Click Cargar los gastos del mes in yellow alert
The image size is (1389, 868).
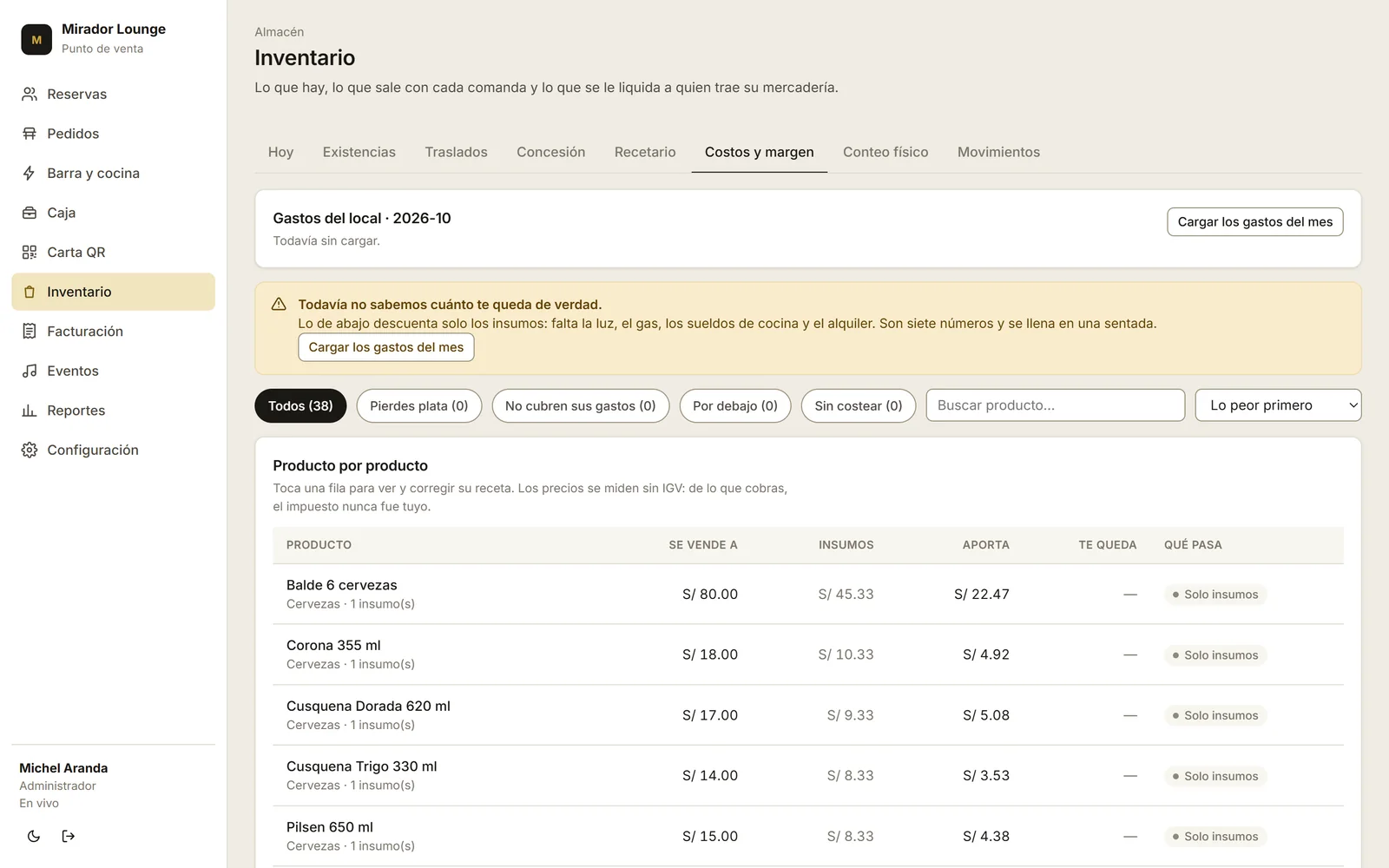pyautogui.click(x=386, y=347)
